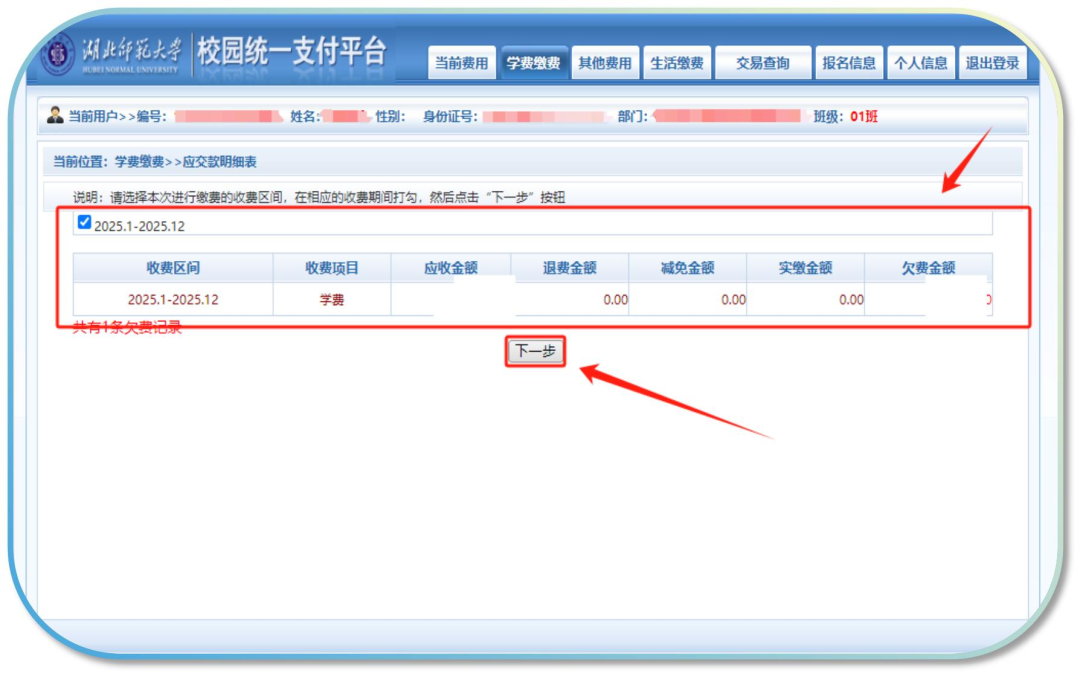The height and width of the screenshot is (676, 1080).
Task: Click the 校园统一支付平台 title
Action: [291, 52]
